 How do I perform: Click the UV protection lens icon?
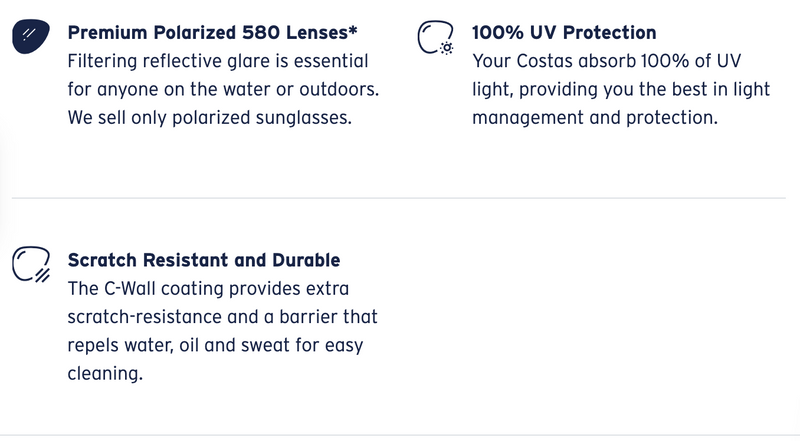click(436, 37)
